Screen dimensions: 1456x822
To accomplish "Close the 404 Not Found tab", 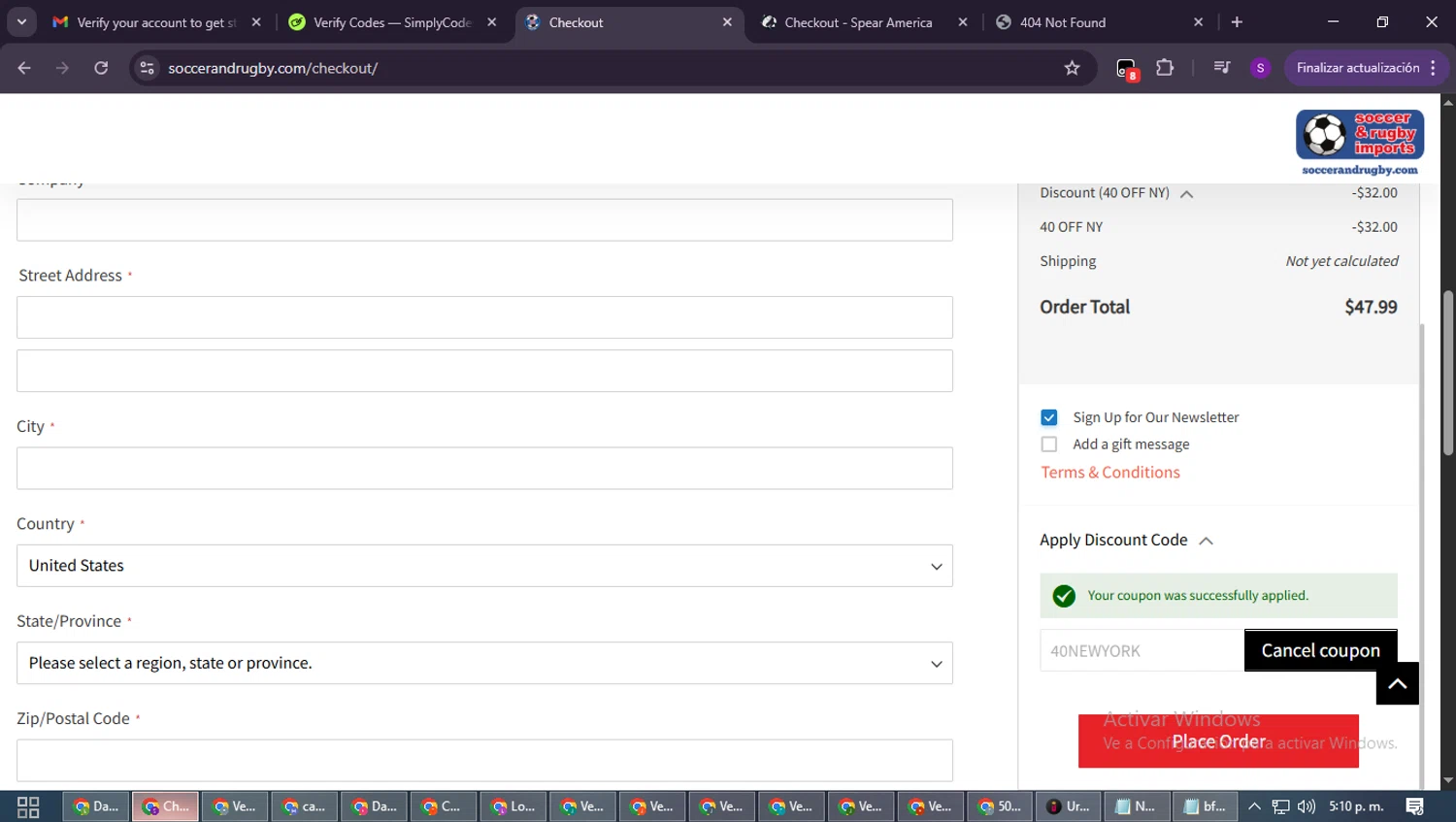I will (x=1198, y=22).
